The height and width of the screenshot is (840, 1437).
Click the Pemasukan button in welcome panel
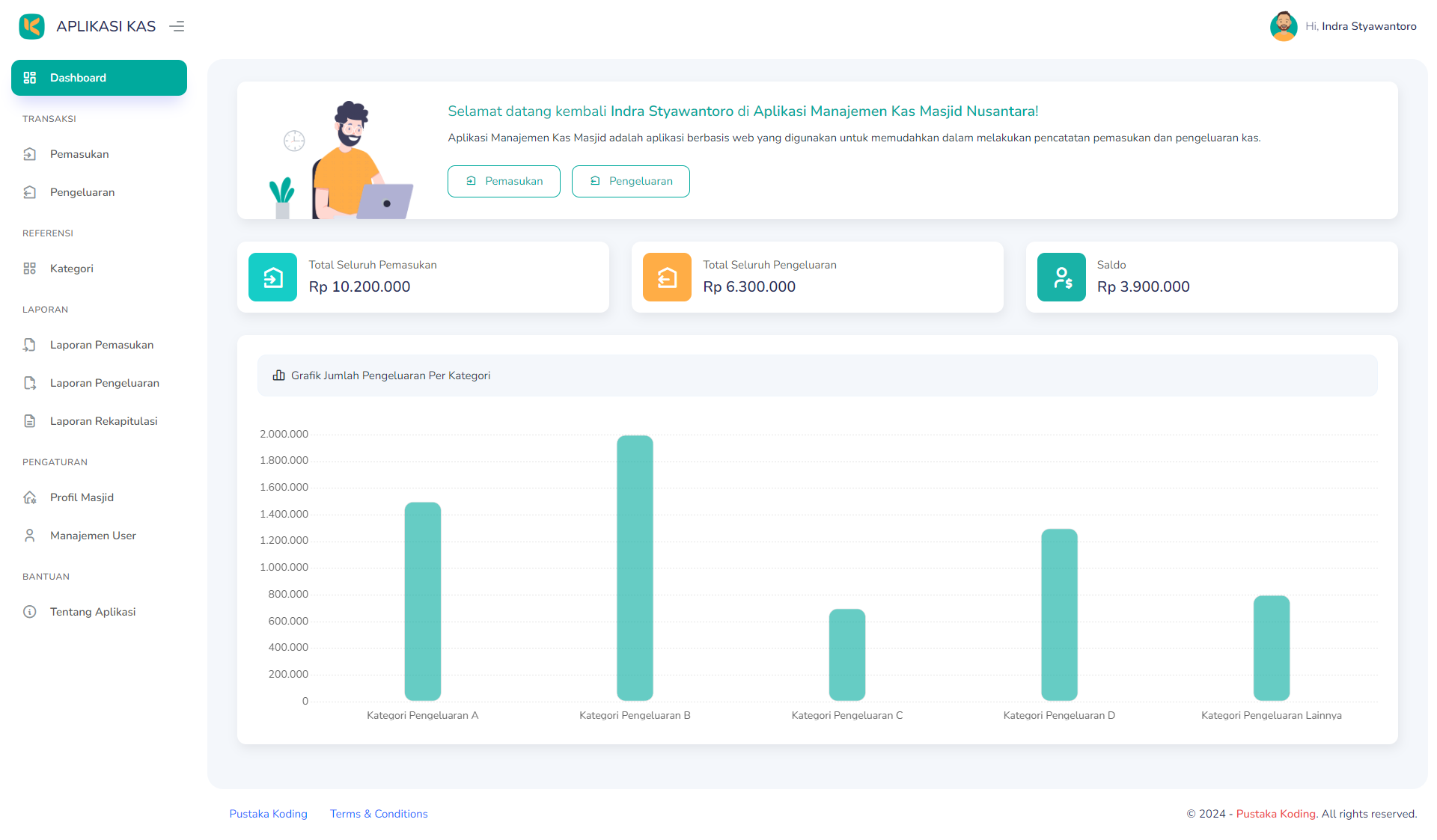point(504,181)
